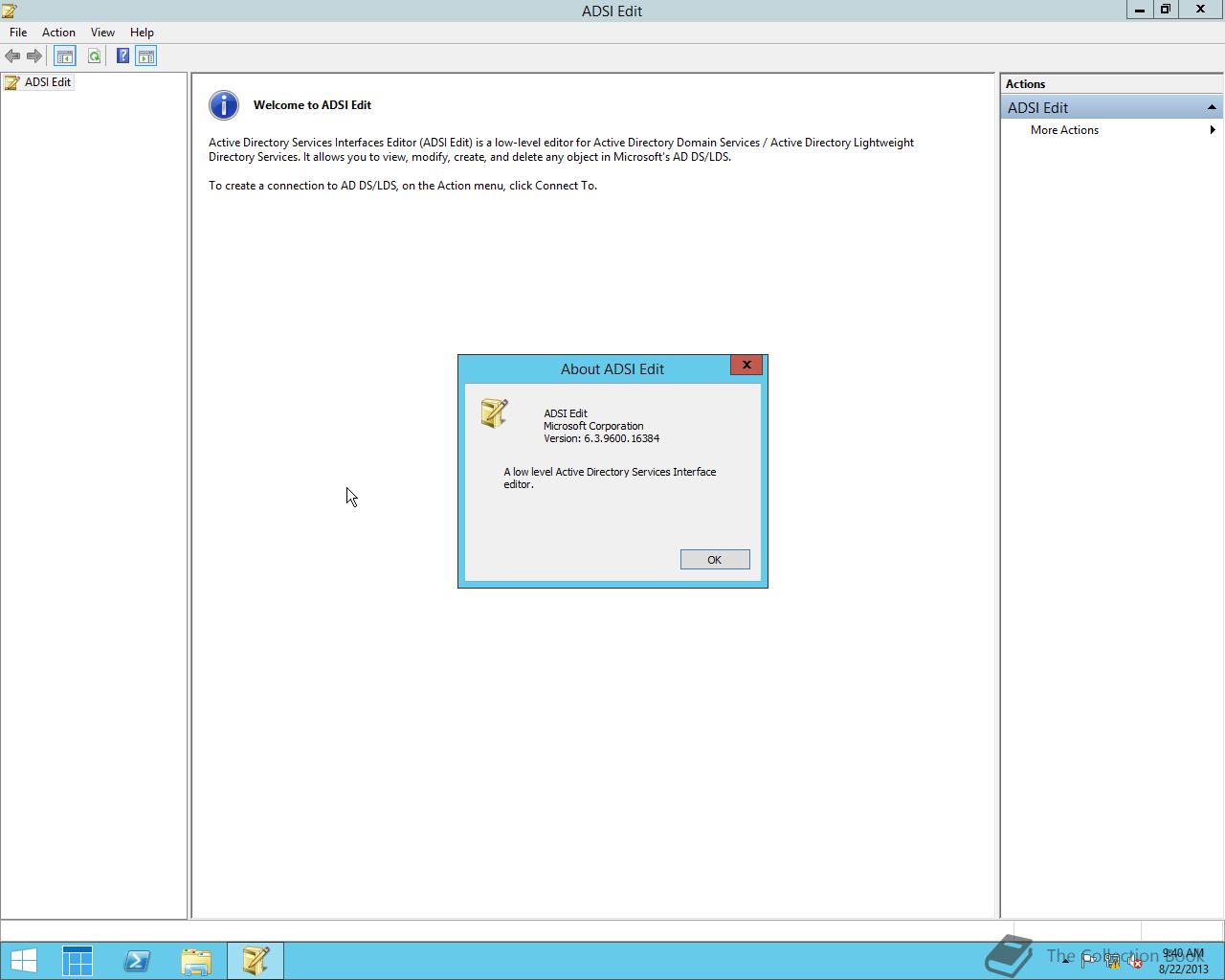Toggle Show/Hide Console Tree toolbar icon
Image resolution: width=1225 pixels, height=980 pixels.
coord(64,56)
